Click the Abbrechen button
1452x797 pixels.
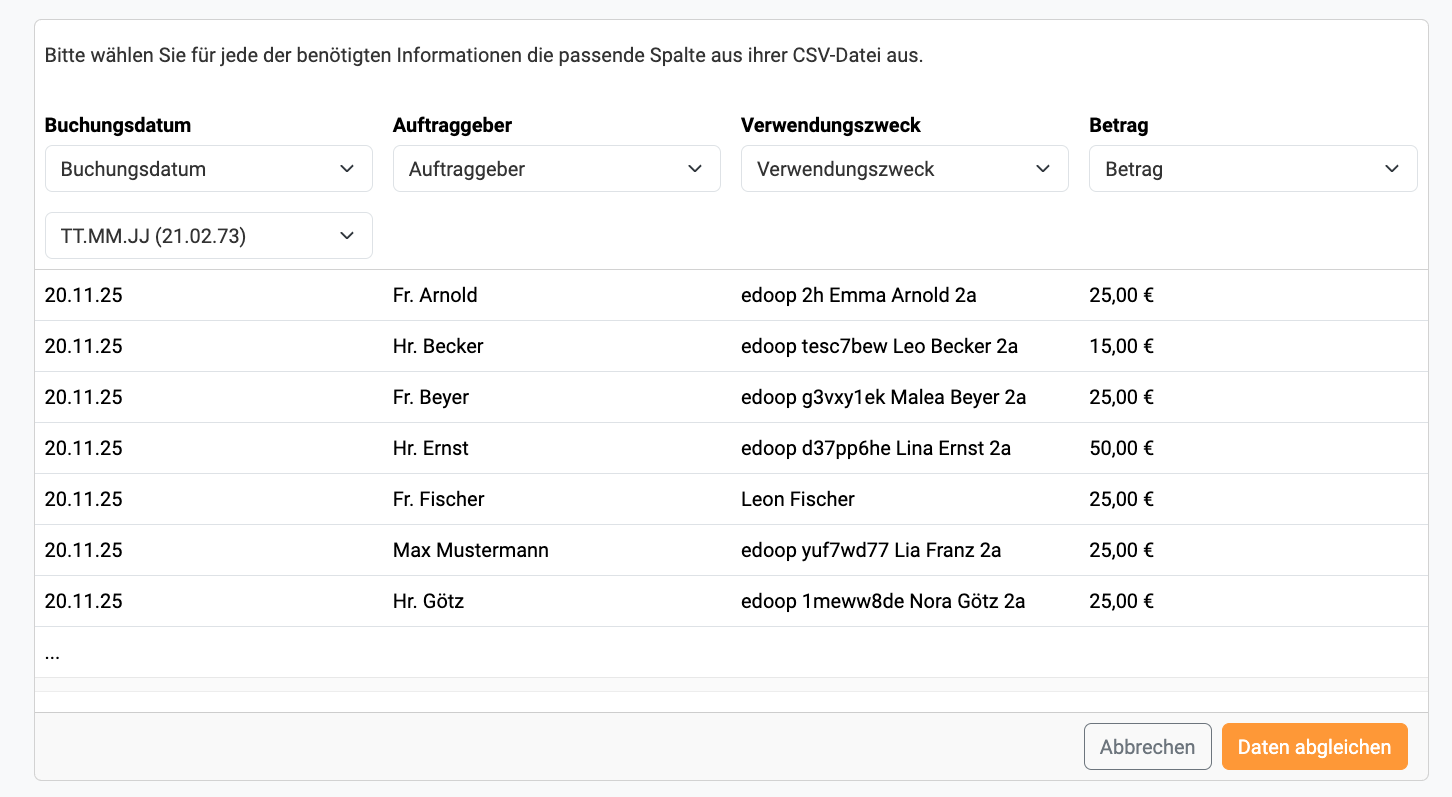[1147, 747]
